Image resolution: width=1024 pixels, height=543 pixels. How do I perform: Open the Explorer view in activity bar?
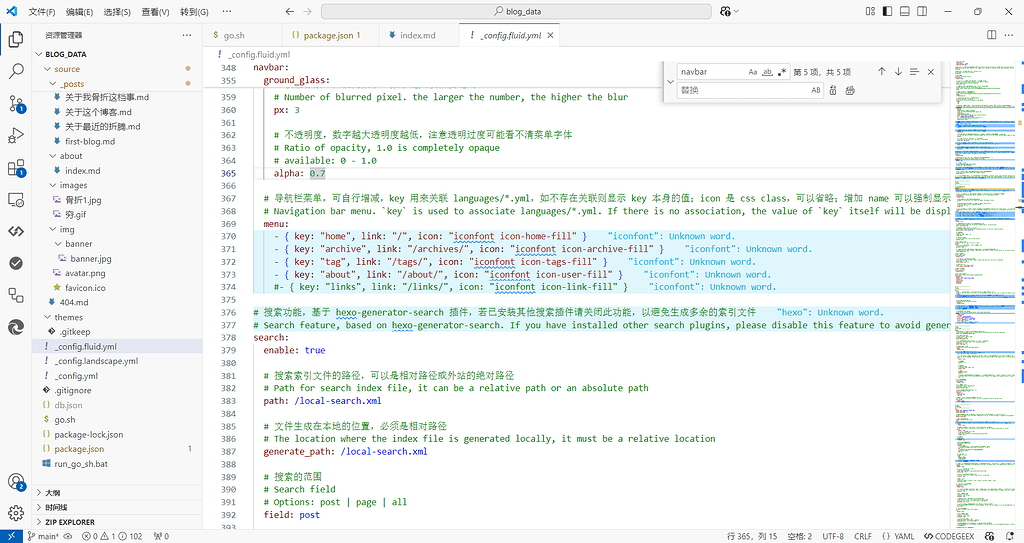[16, 40]
